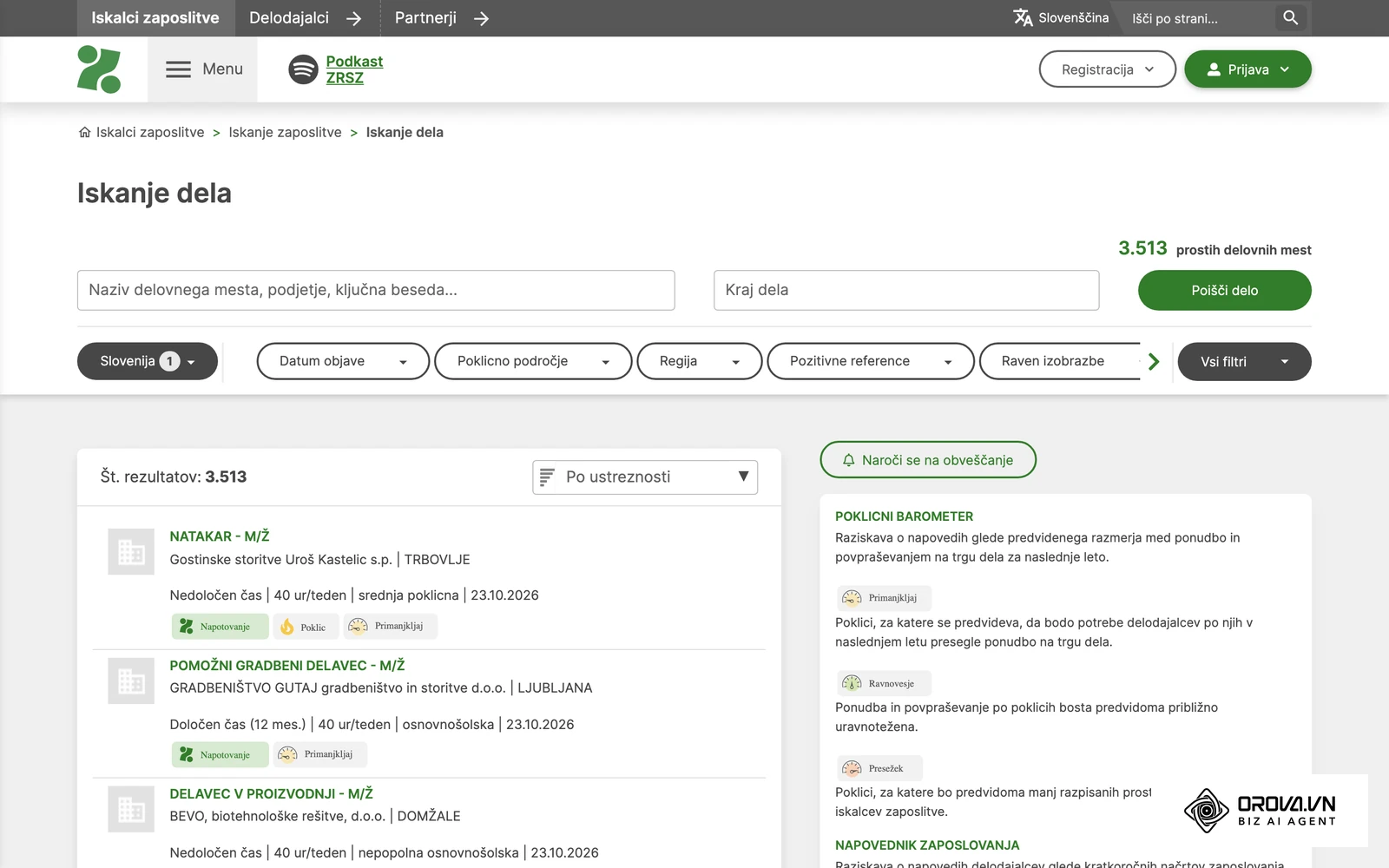Image resolution: width=1389 pixels, height=868 pixels.
Task: Click the search magnifier icon
Action: tap(1290, 17)
